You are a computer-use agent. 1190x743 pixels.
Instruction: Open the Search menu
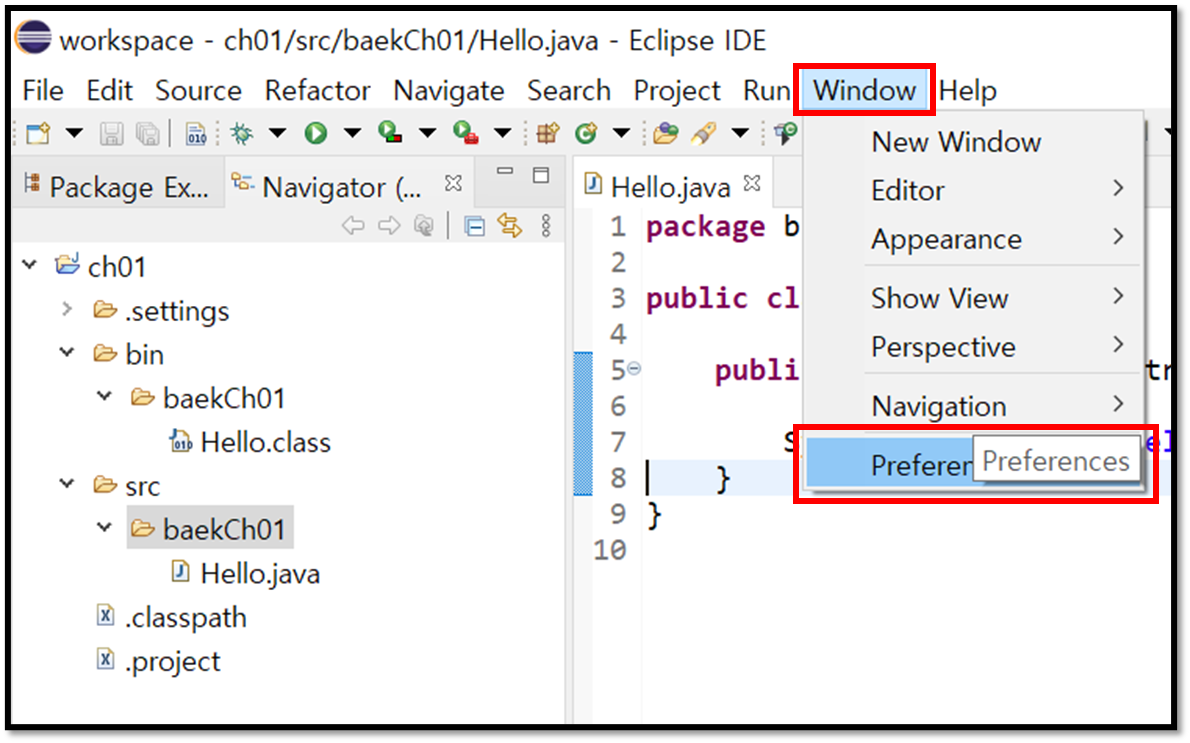(x=569, y=90)
